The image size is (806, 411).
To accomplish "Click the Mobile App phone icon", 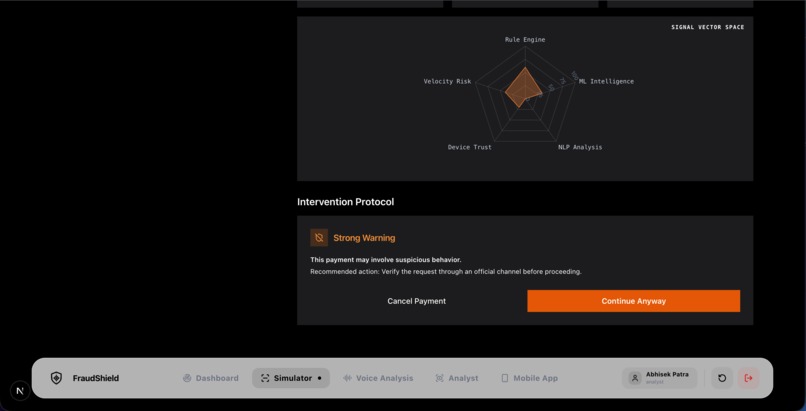I will tap(505, 378).
